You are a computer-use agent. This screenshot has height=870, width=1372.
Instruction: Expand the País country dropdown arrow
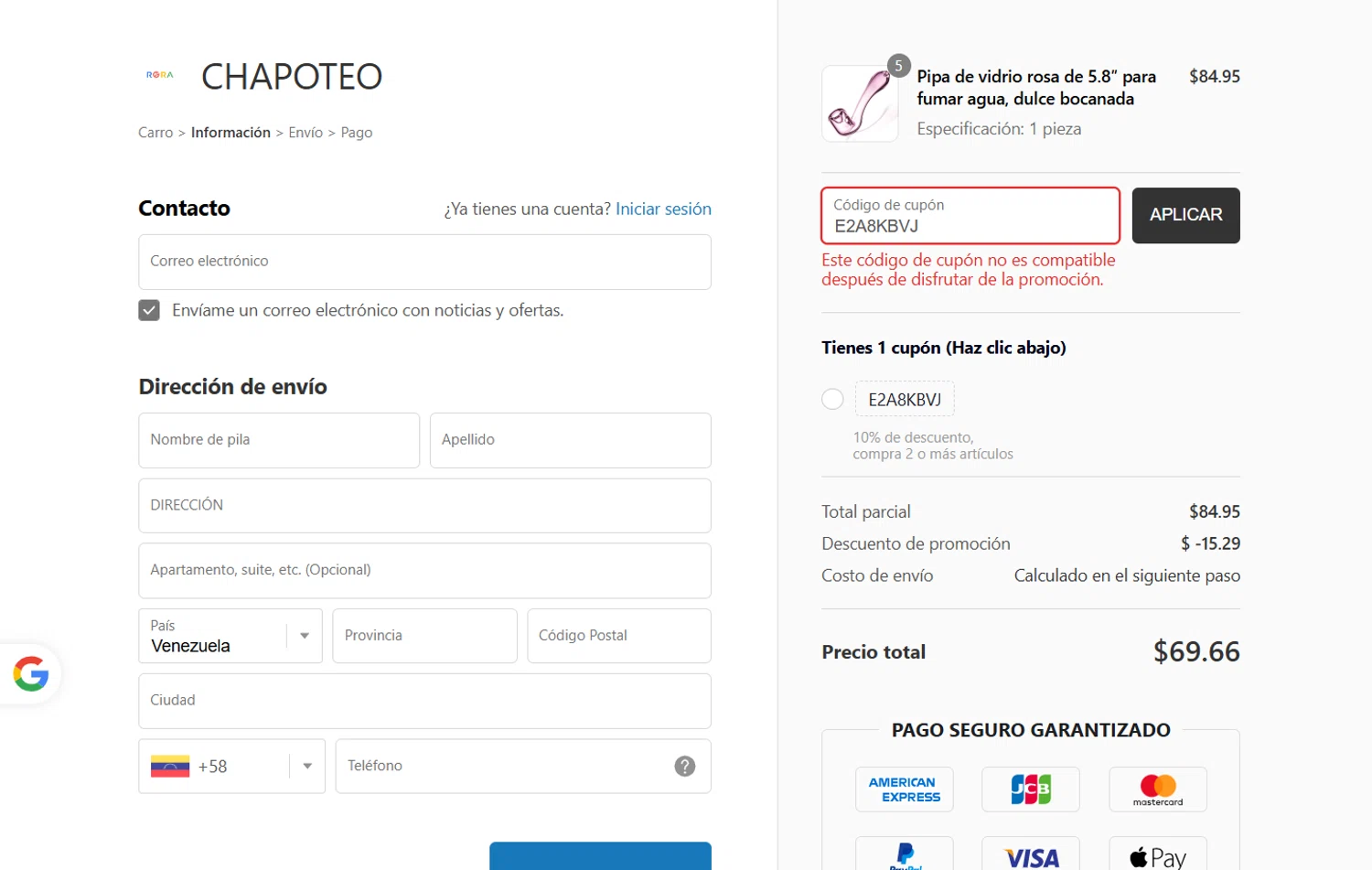click(x=305, y=636)
